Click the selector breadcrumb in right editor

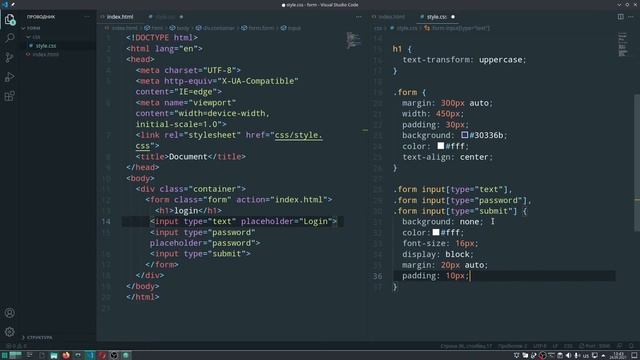457,28
